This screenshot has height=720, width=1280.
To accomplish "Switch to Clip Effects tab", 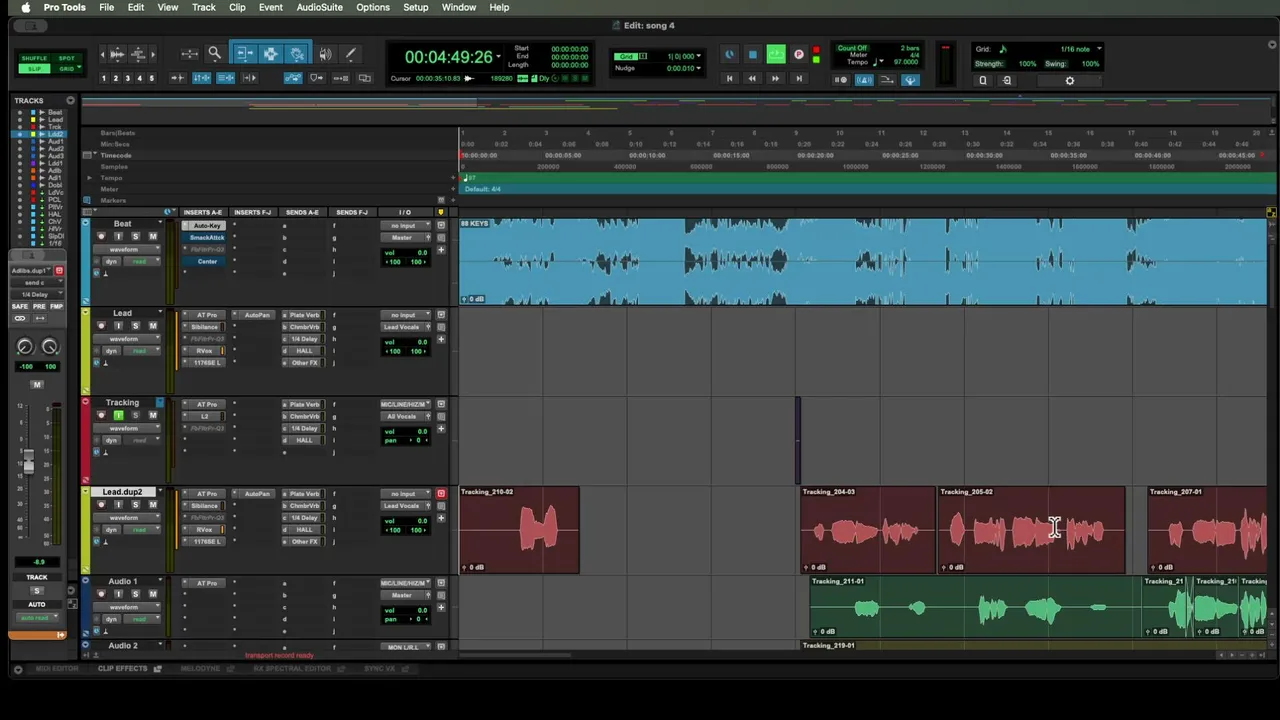I will [123, 669].
